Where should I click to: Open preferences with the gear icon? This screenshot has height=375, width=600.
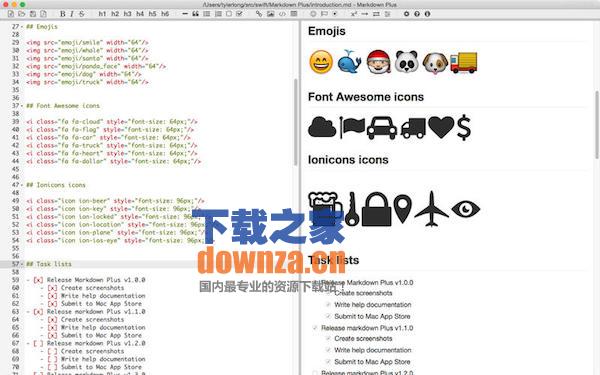[x=406, y=14]
